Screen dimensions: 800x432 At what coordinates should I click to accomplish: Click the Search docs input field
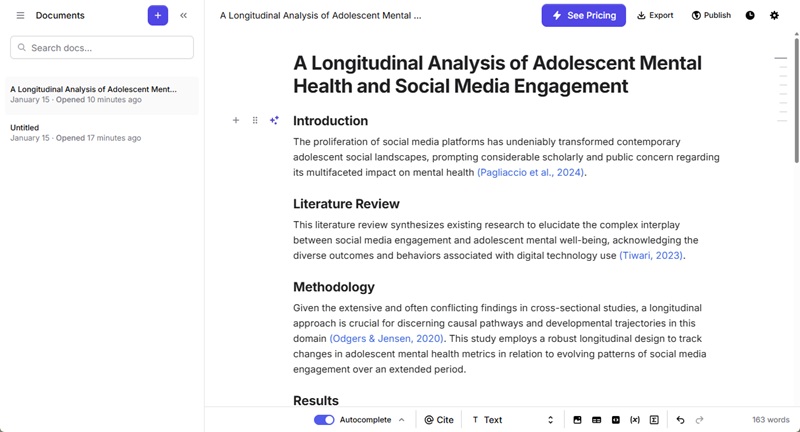(x=102, y=48)
